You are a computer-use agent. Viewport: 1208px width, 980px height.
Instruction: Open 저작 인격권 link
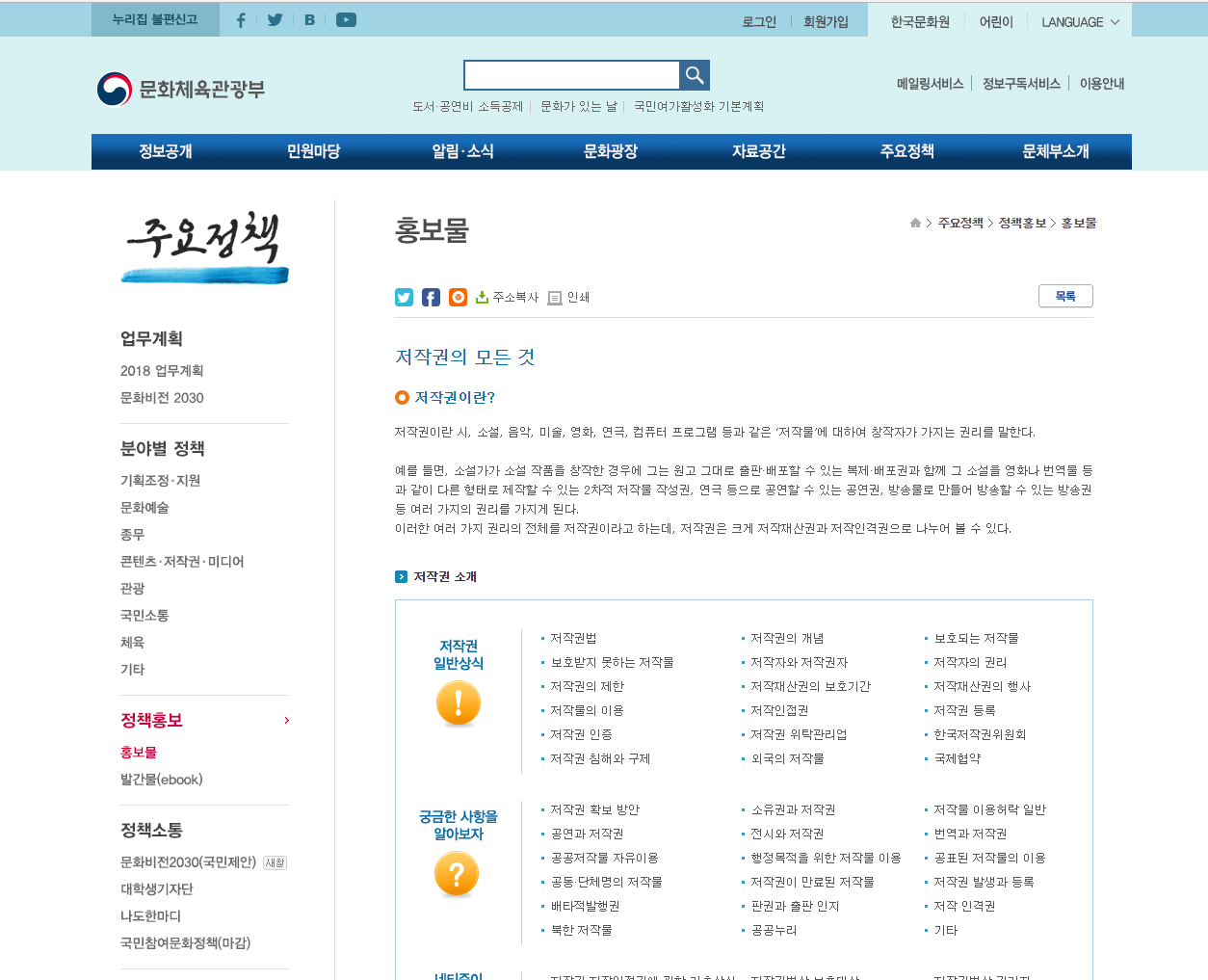964,906
